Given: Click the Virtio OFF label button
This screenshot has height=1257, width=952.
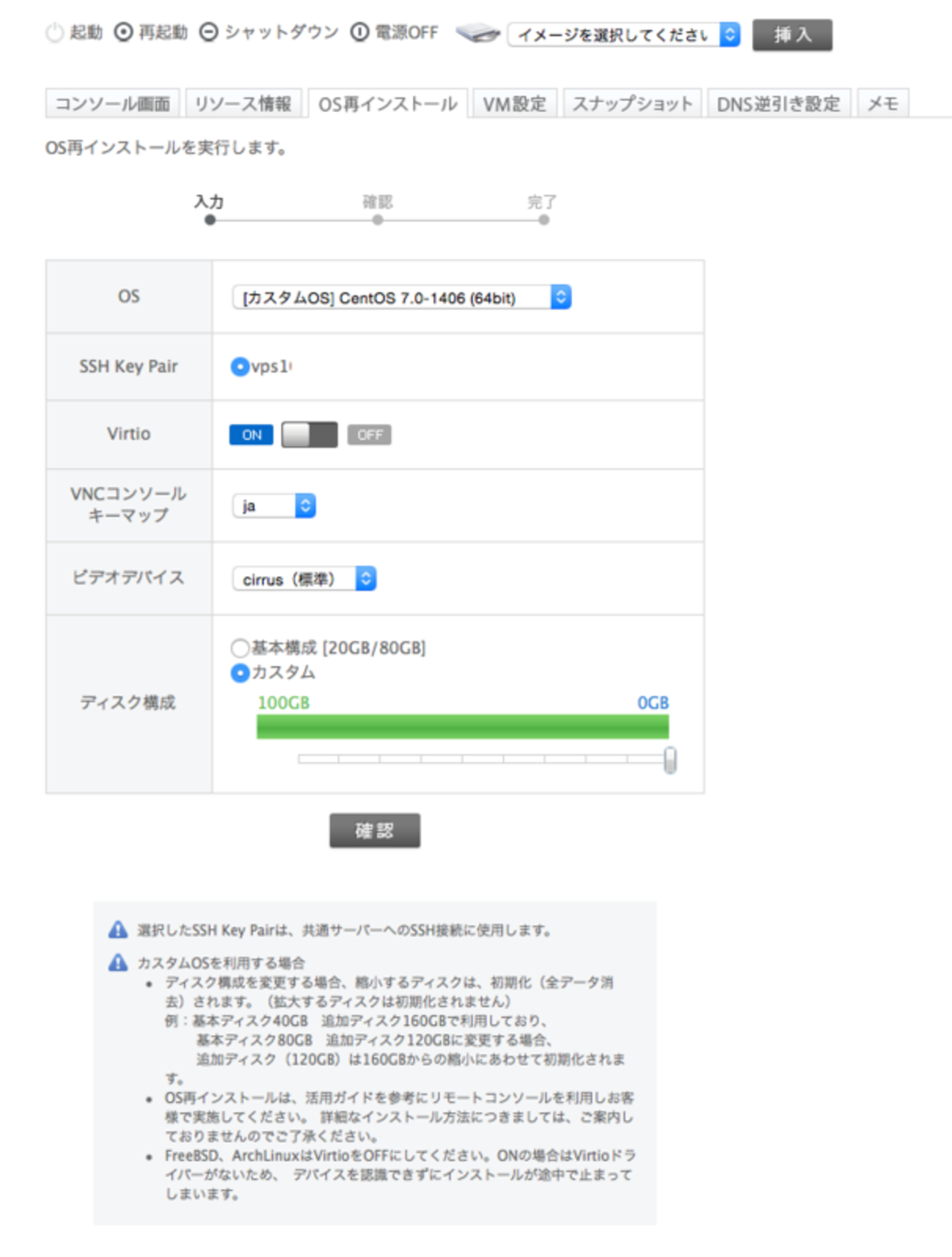Looking at the screenshot, I should point(369,434).
